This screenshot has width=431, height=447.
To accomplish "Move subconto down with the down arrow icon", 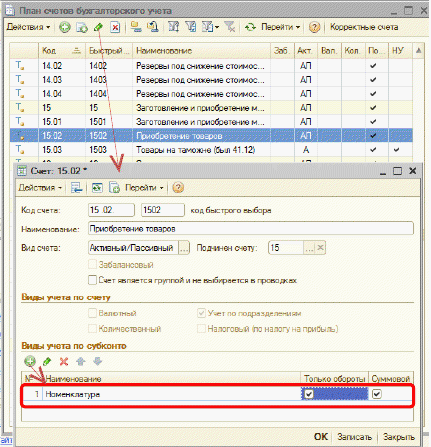I will [98, 361].
